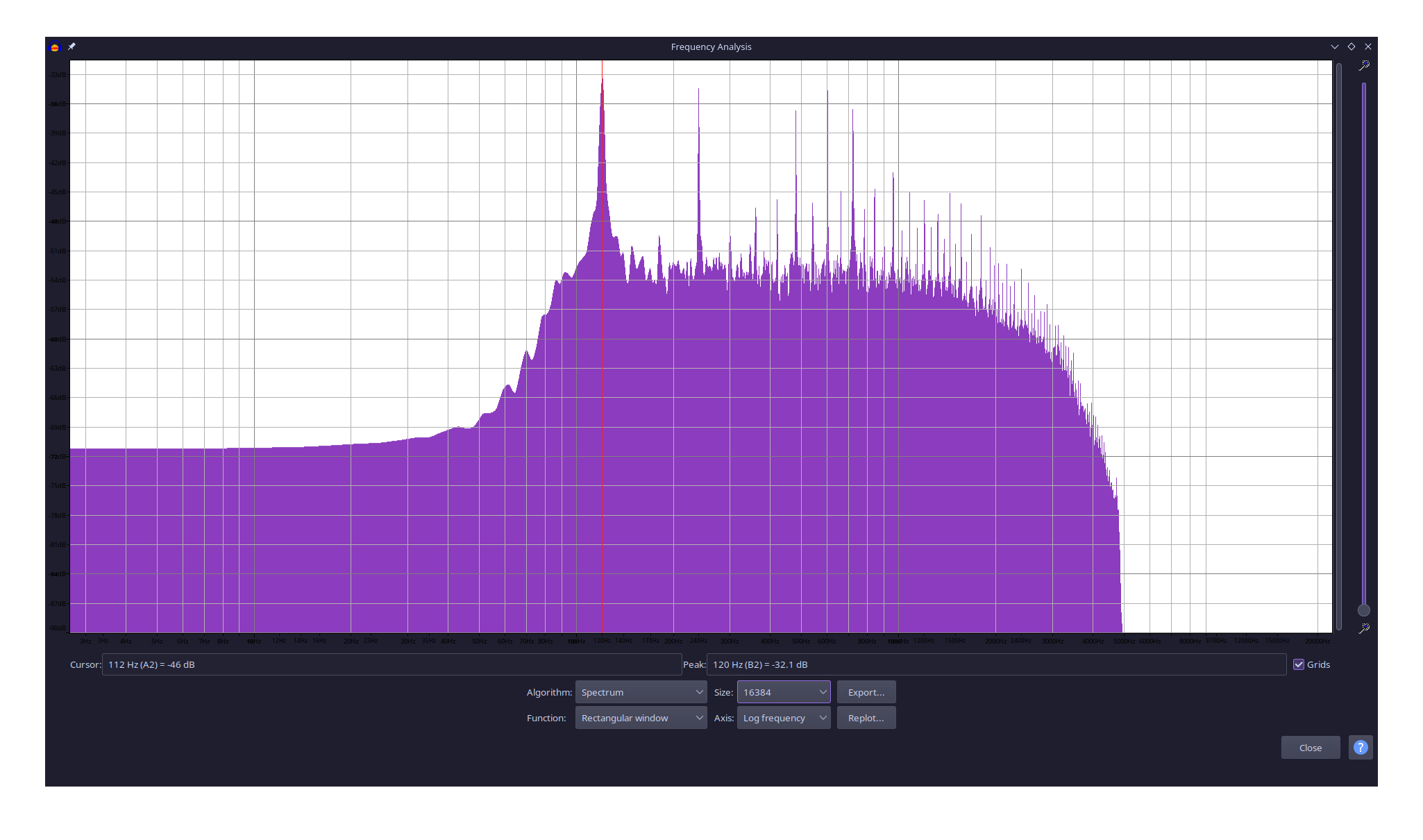The image size is (1423, 840).
Task: Click the pin window icon
Action: click(71, 47)
